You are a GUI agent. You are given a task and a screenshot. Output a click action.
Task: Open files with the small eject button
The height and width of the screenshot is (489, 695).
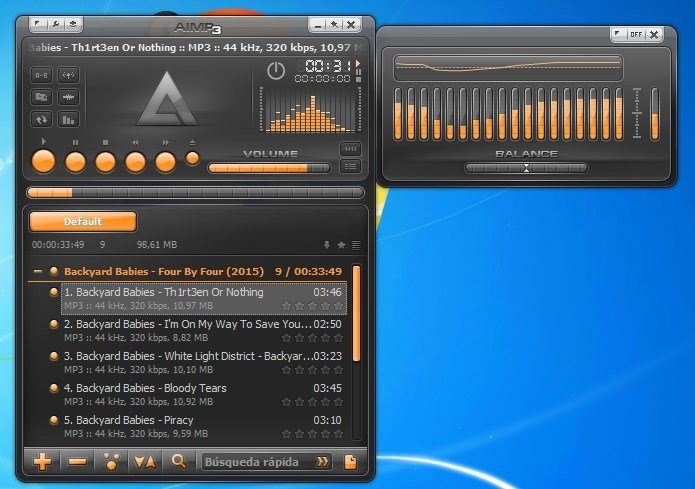click(192, 158)
